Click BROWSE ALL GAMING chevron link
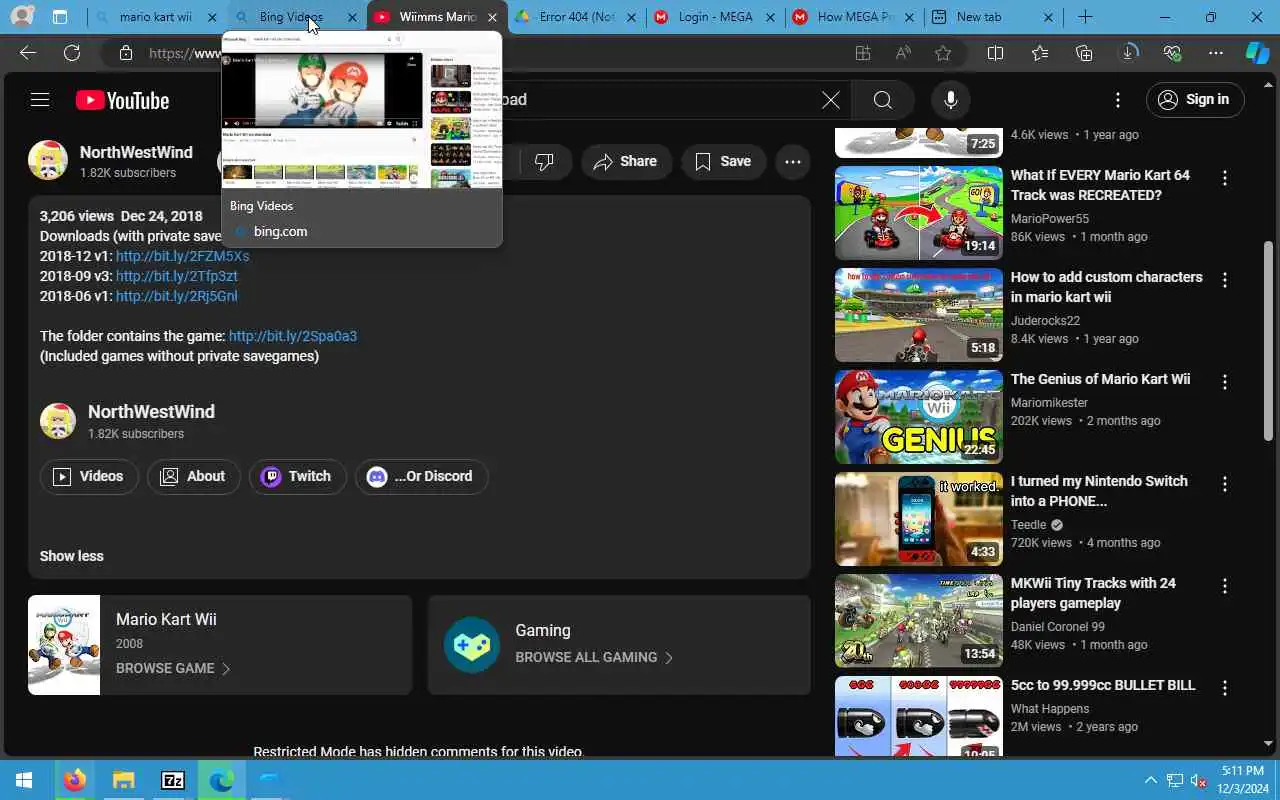The image size is (1280, 800). pyautogui.click(x=594, y=657)
